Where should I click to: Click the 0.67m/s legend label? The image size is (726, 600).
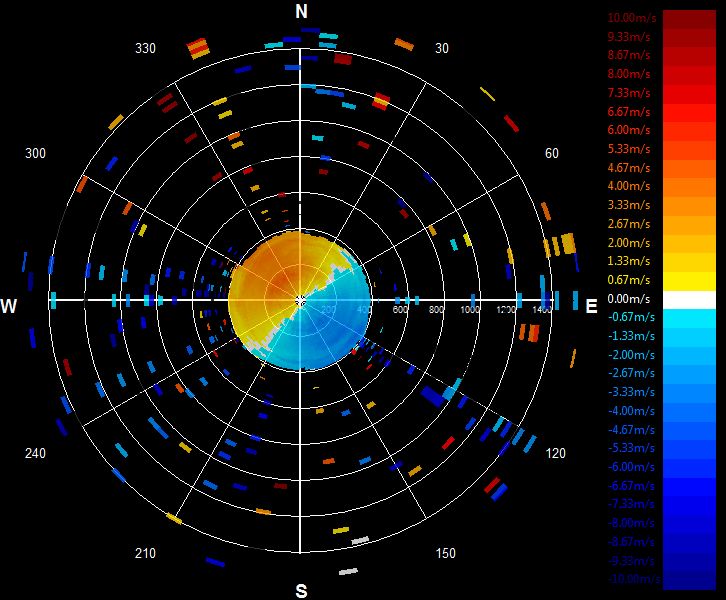(629, 280)
